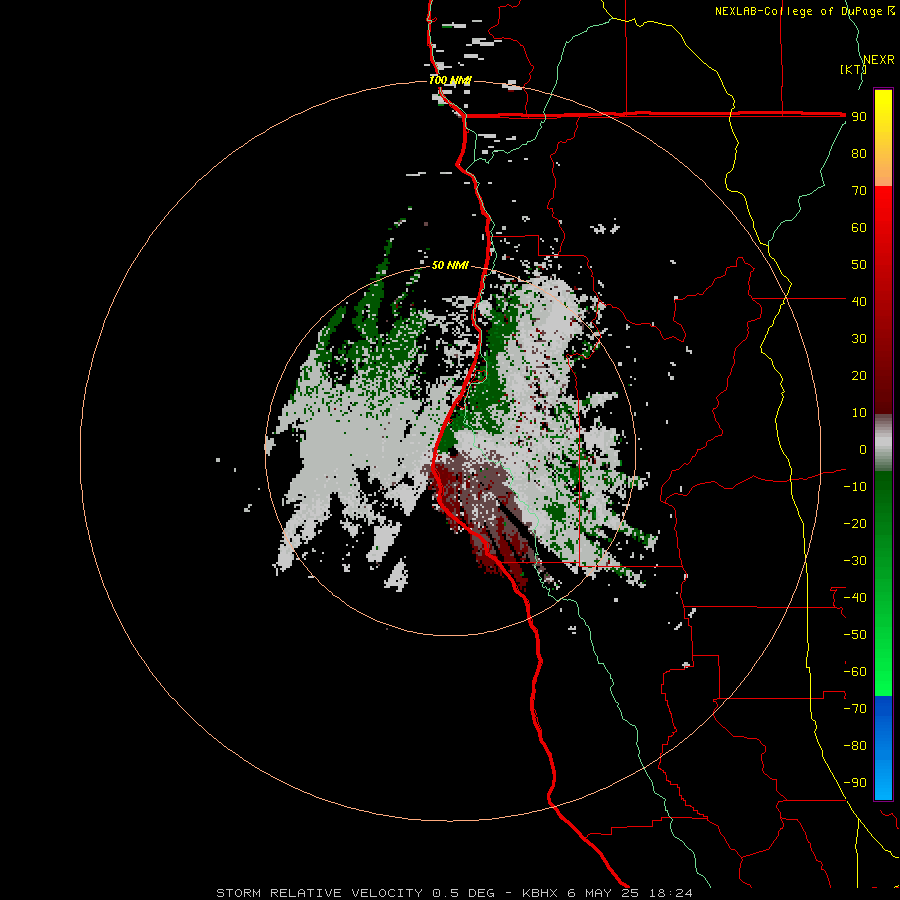This screenshot has height=900, width=900.
Task: Click the "18:24" time in the caption
Action: tap(670, 893)
